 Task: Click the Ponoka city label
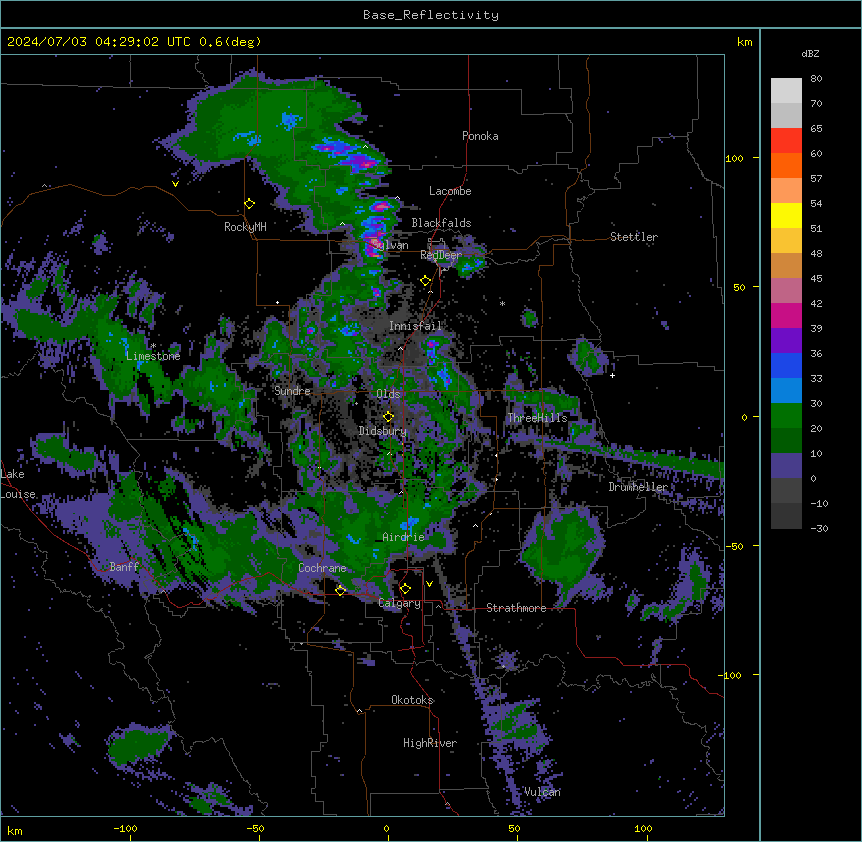coord(480,136)
